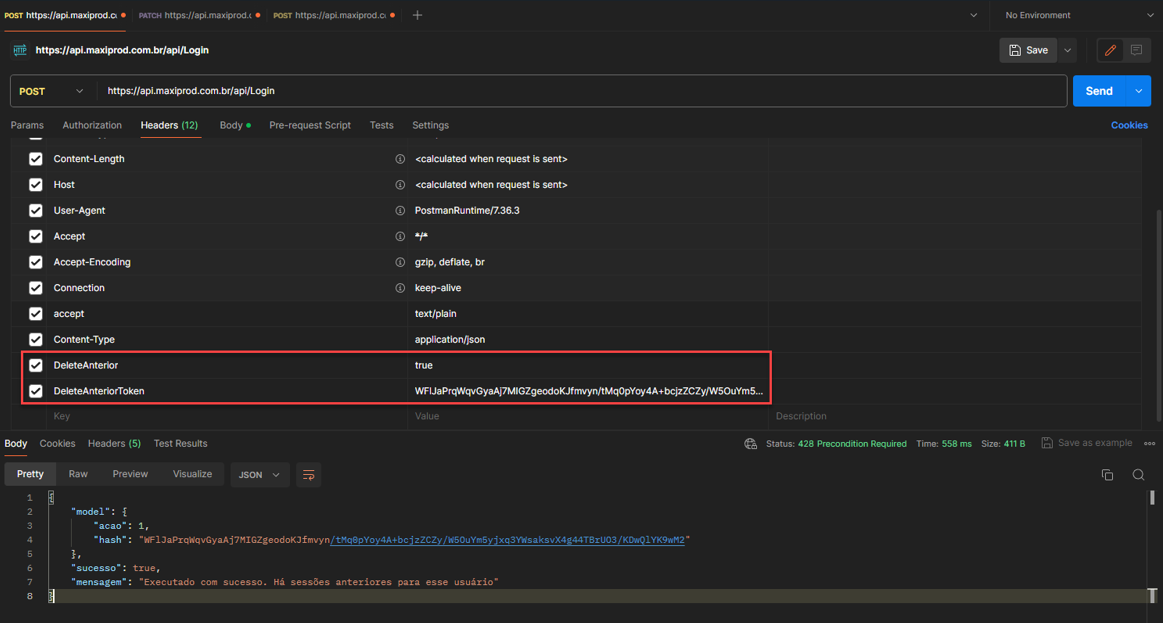Click the hash link in response JSON
The image size is (1163, 623).
coord(507,540)
